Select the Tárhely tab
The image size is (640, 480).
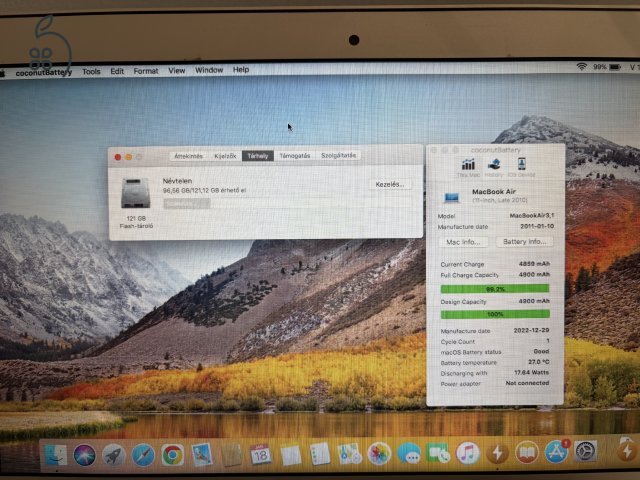point(258,156)
